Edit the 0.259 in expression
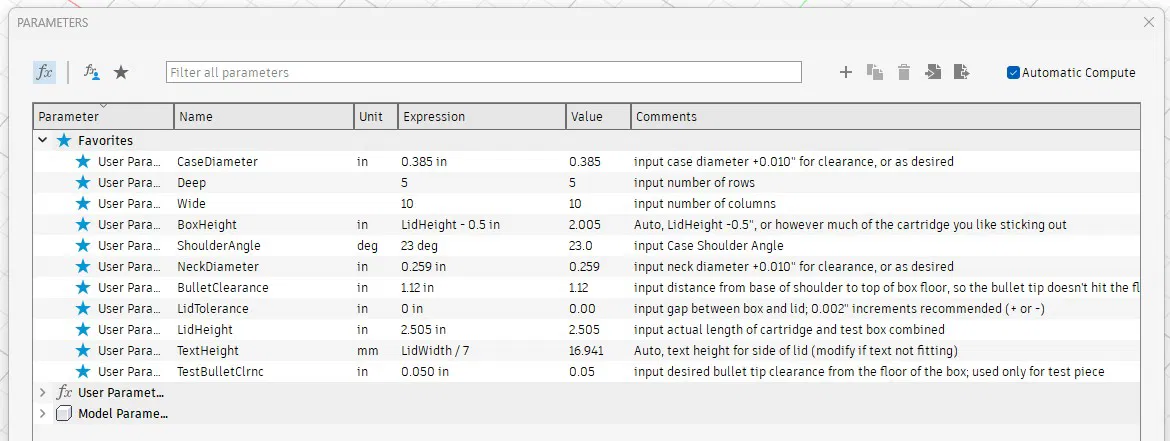1170x441 pixels. click(x=424, y=266)
